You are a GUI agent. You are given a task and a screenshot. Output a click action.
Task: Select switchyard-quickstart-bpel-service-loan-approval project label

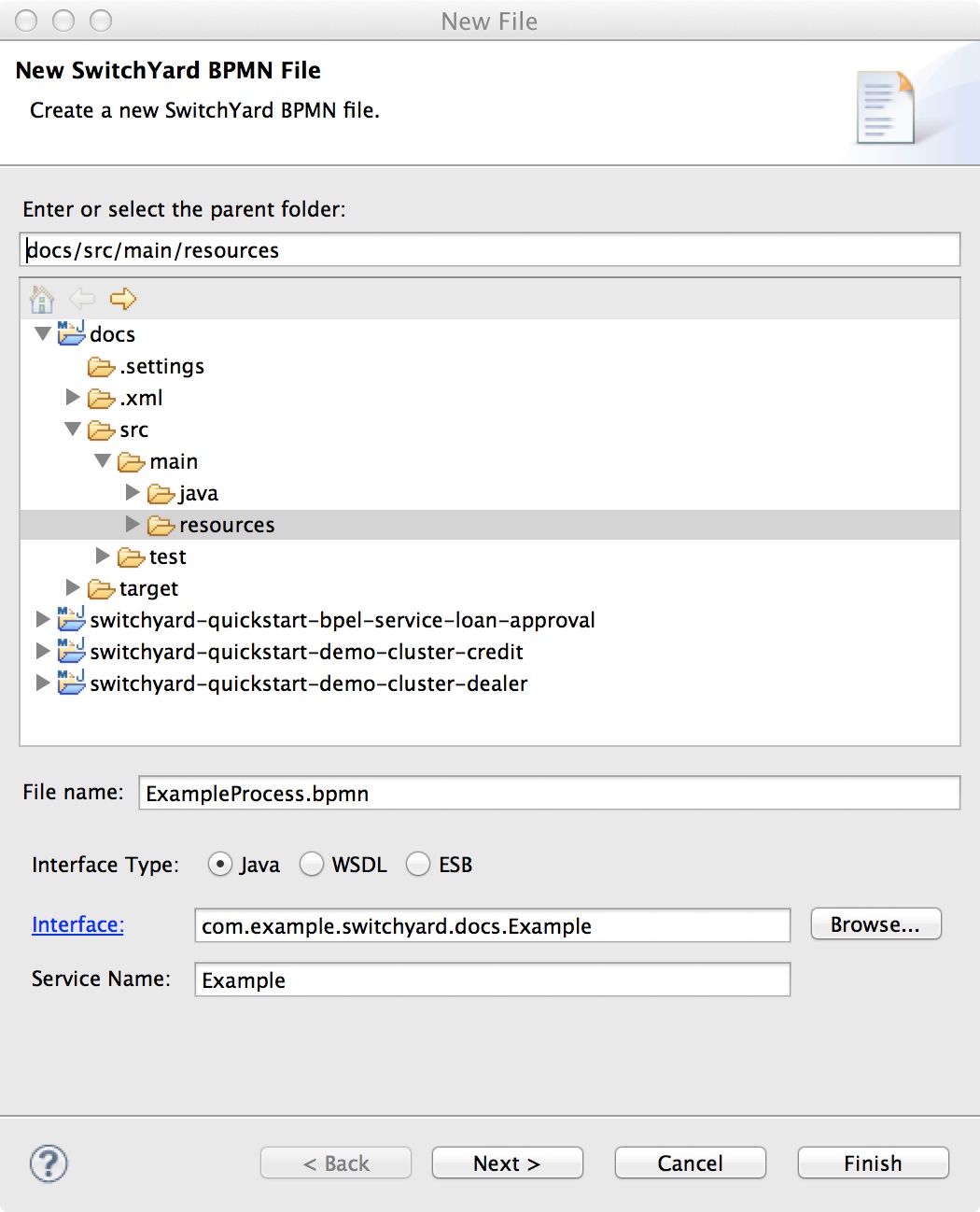point(343,621)
